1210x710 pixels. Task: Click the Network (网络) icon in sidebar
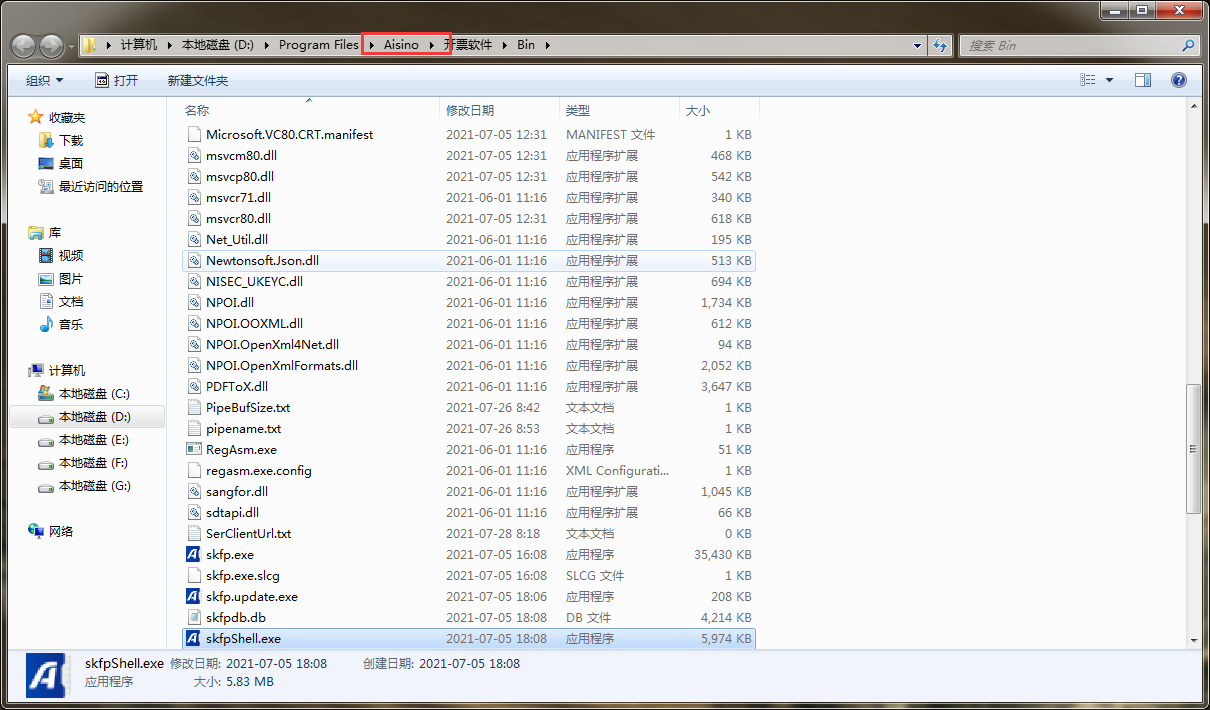pos(36,531)
